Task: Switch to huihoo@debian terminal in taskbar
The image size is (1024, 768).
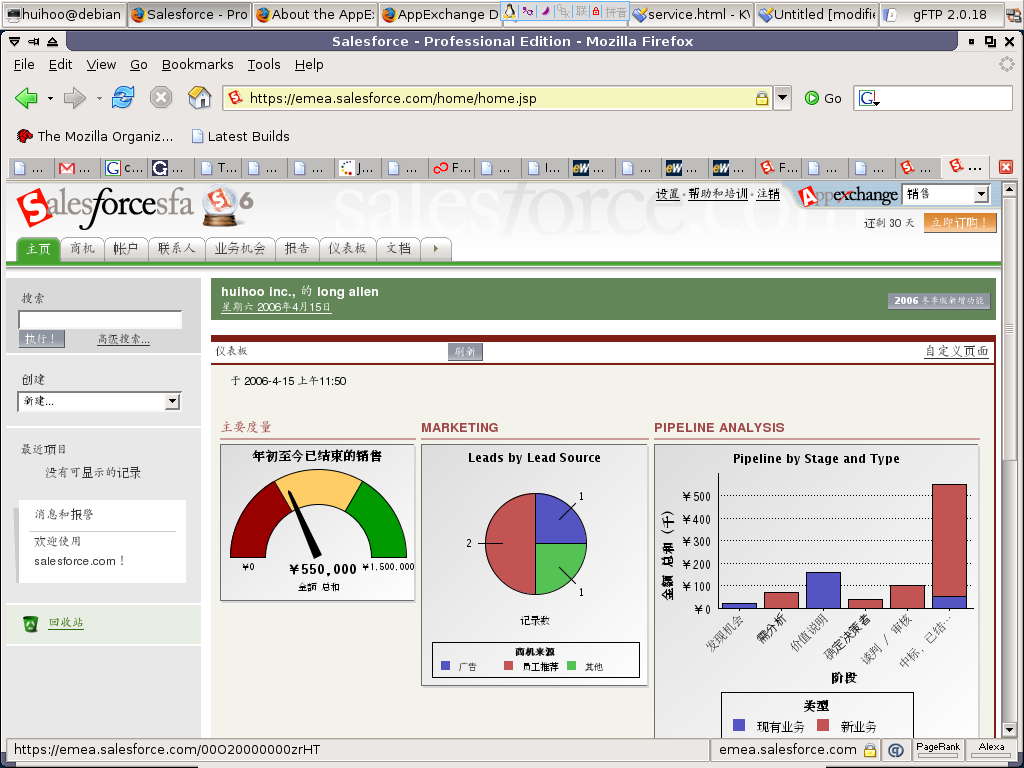Action: (x=64, y=14)
